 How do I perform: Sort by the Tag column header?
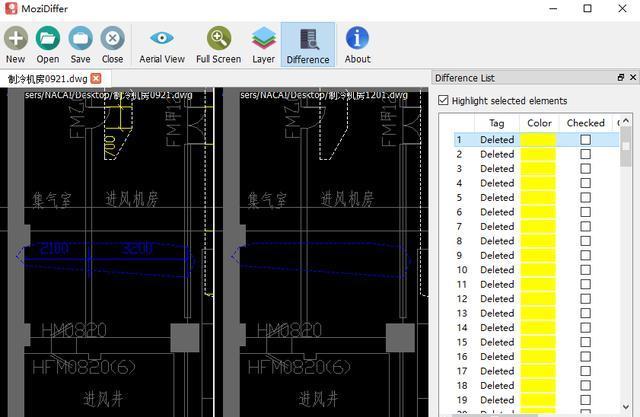496,123
